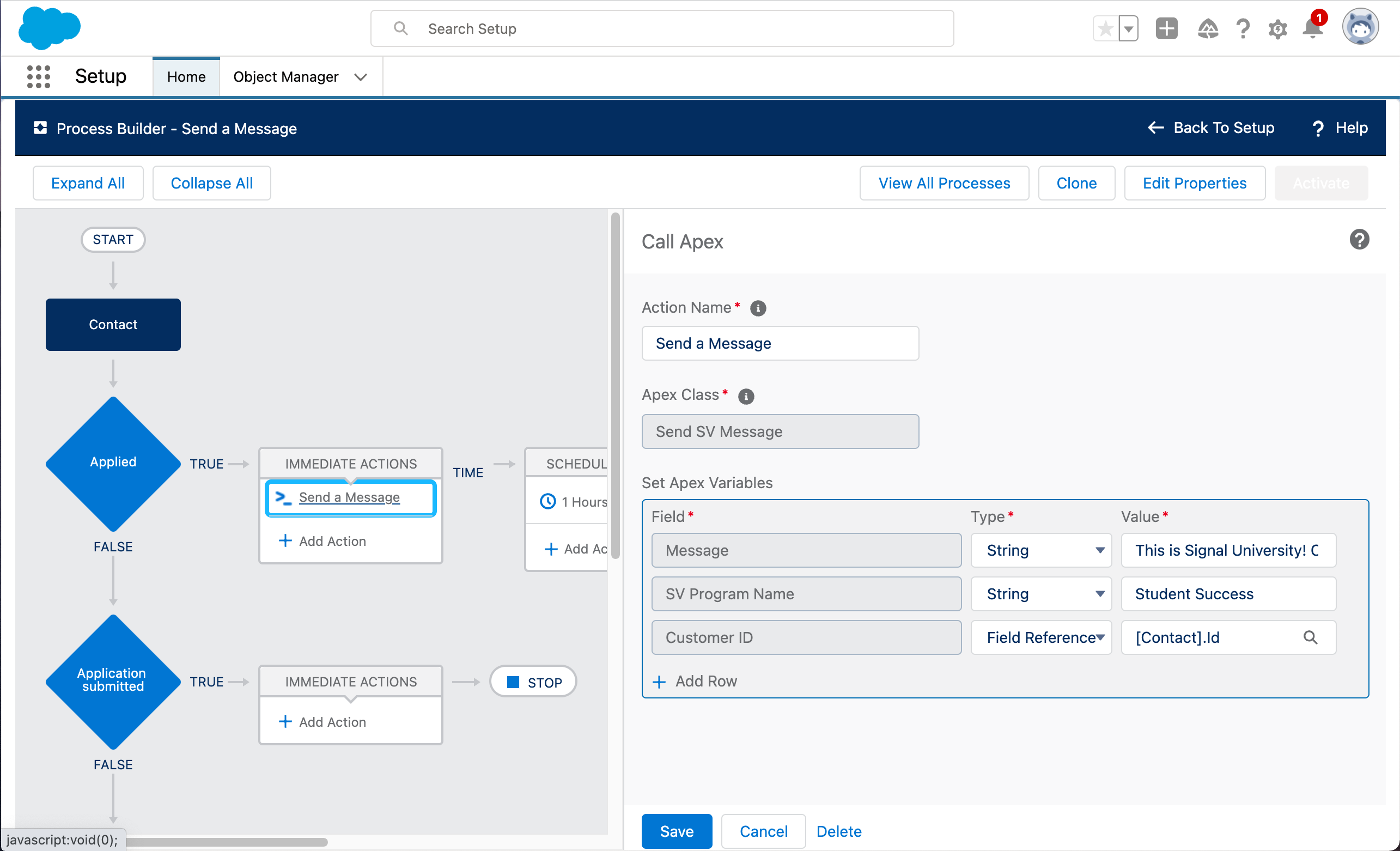
Task: Open Call Apex panel help icon
Action: [1360, 239]
